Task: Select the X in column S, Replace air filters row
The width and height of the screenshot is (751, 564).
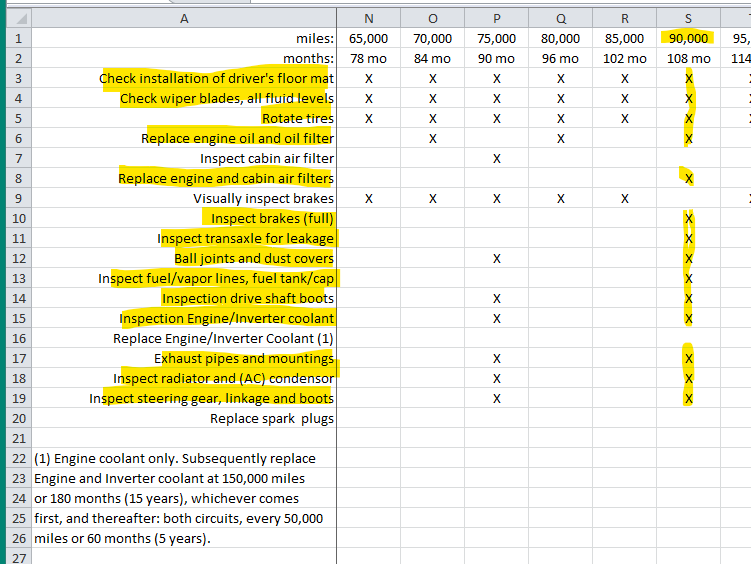Action: tap(688, 179)
